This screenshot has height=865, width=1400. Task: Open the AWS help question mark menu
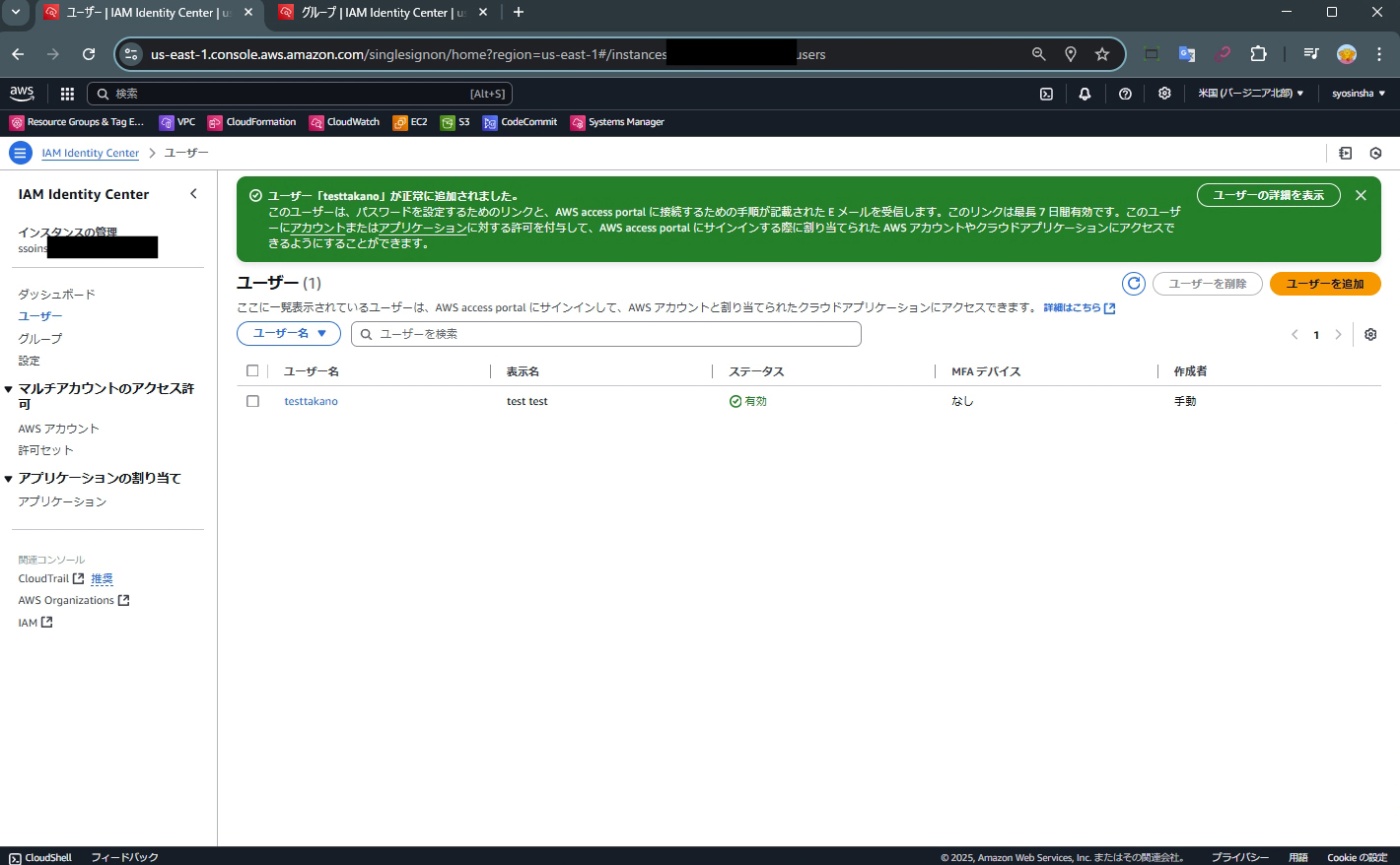[1125, 93]
